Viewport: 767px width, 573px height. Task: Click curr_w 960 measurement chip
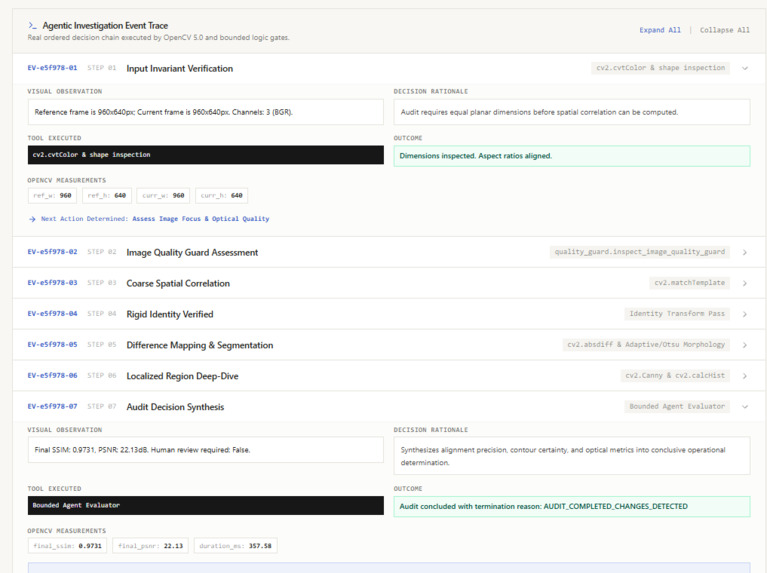[163, 196]
